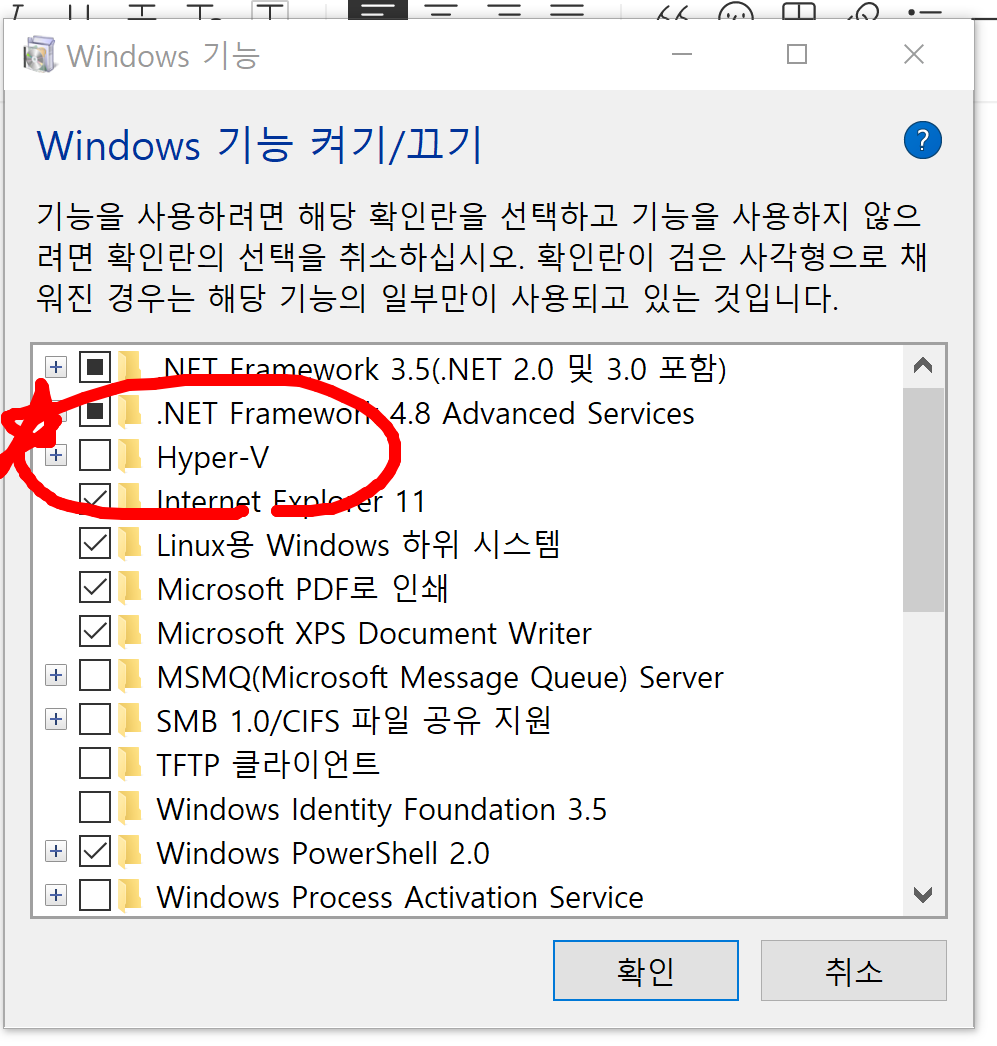Select "Windows Identity Foundation 3.5" label

click(x=381, y=810)
